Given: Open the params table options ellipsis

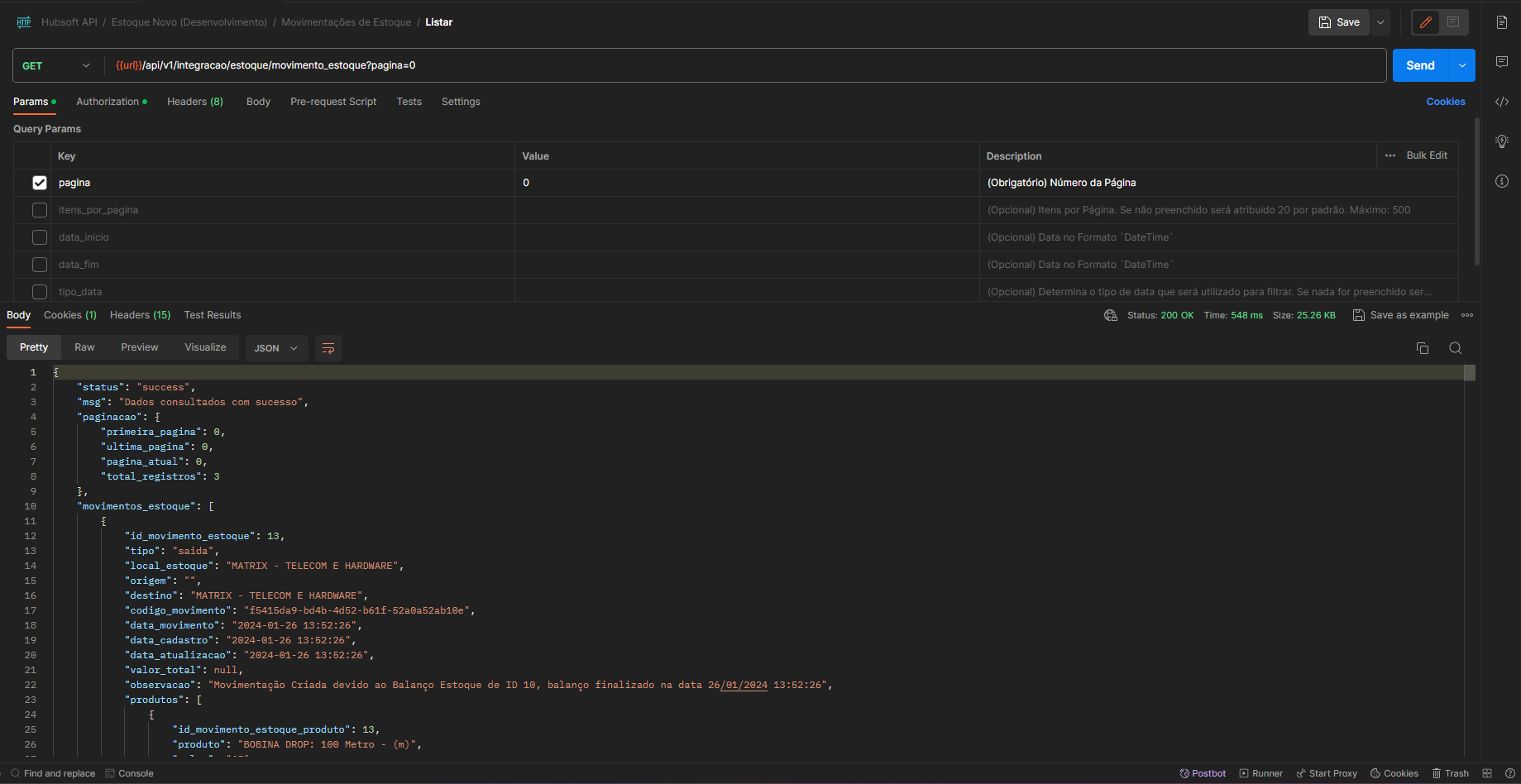Looking at the screenshot, I should (x=1390, y=155).
